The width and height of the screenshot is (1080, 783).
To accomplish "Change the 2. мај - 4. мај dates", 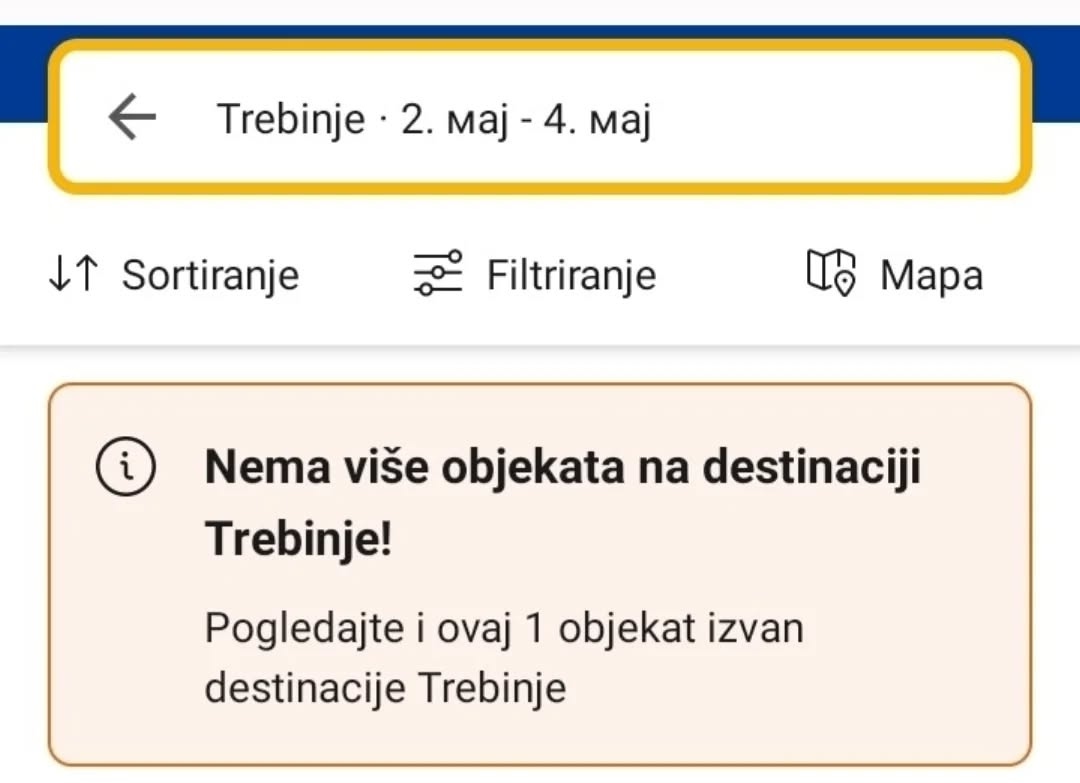I will tap(526, 120).
